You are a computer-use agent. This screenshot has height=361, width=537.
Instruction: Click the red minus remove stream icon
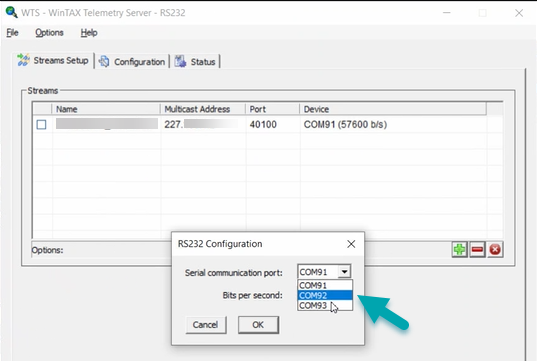point(477,249)
